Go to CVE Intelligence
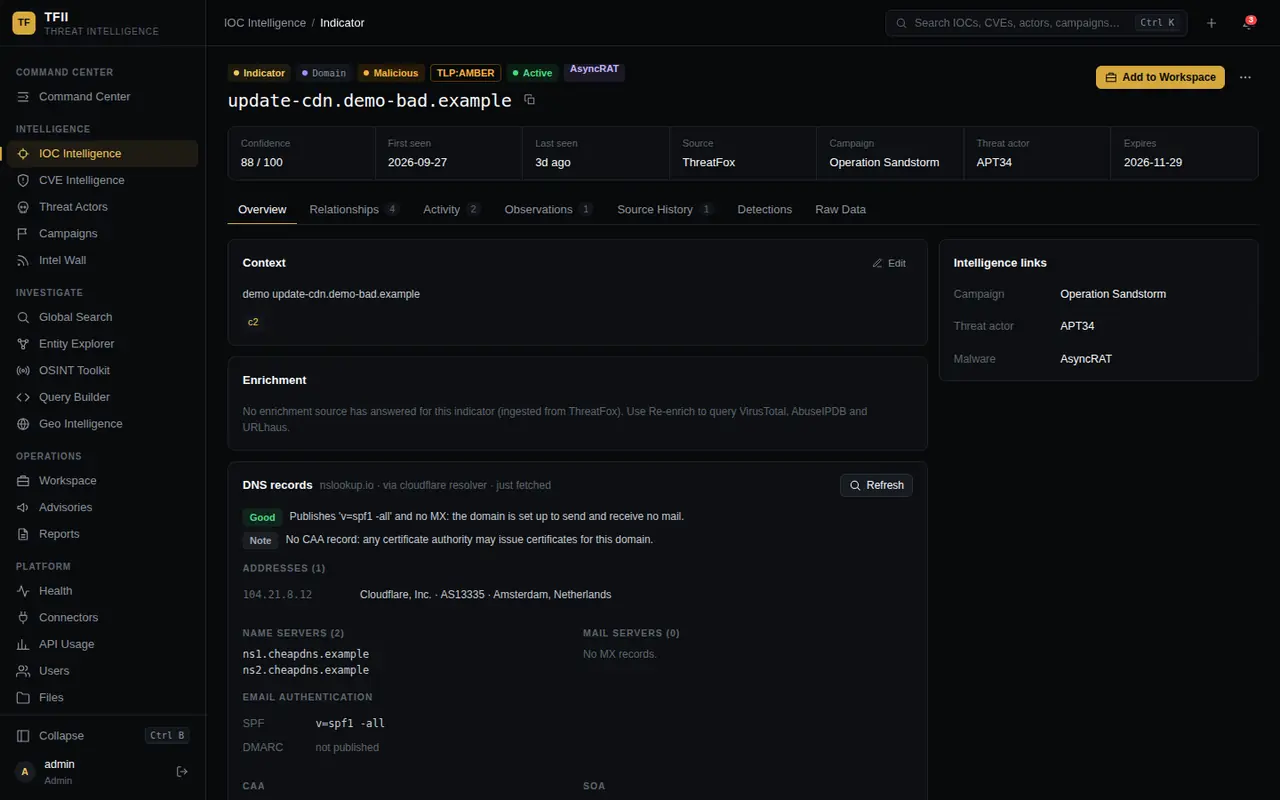1280x800 pixels. (x=103, y=180)
